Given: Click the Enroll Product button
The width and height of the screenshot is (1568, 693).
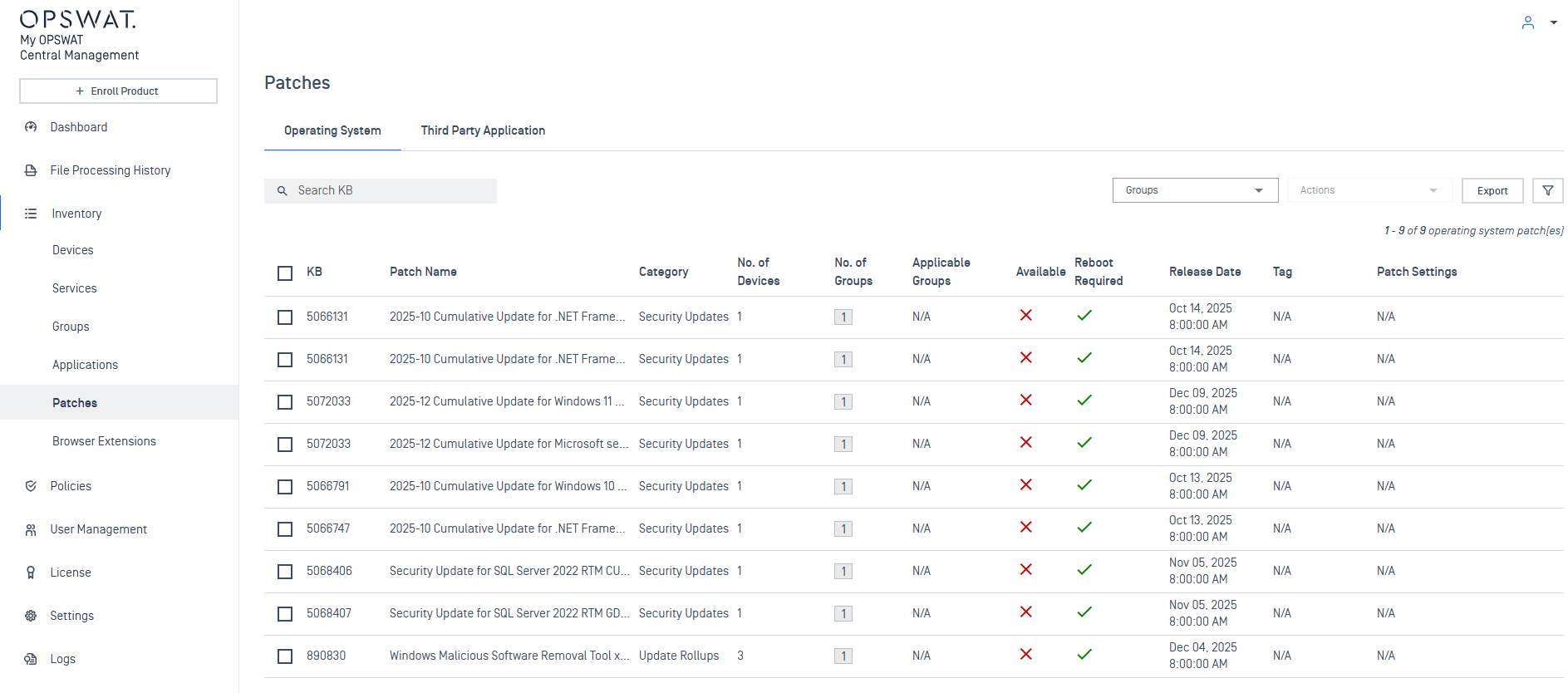Looking at the screenshot, I should tap(118, 91).
